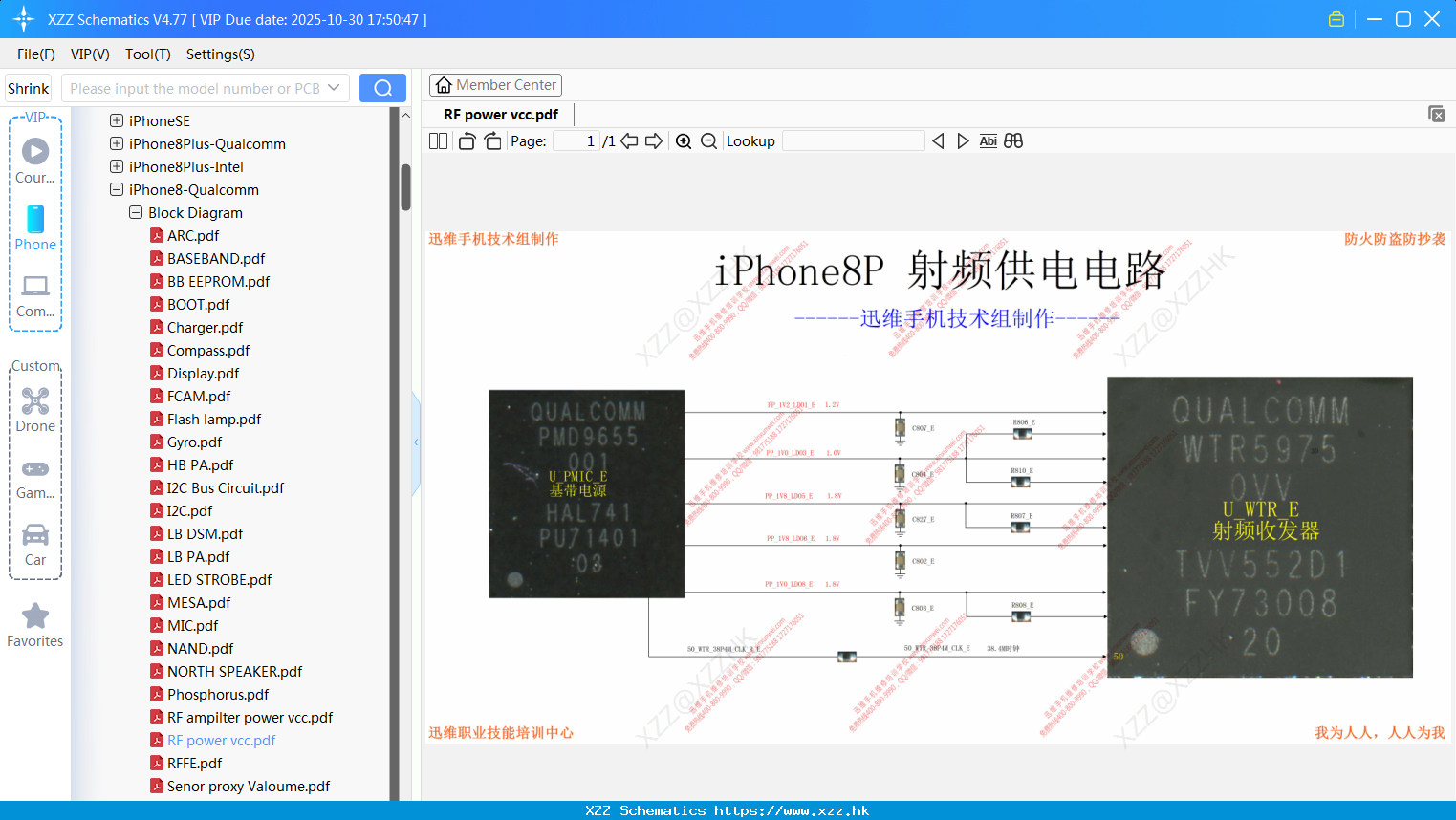The image size is (1456, 820).
Task: Open BB EEPROM.pdf
Action: coord(218,281)
